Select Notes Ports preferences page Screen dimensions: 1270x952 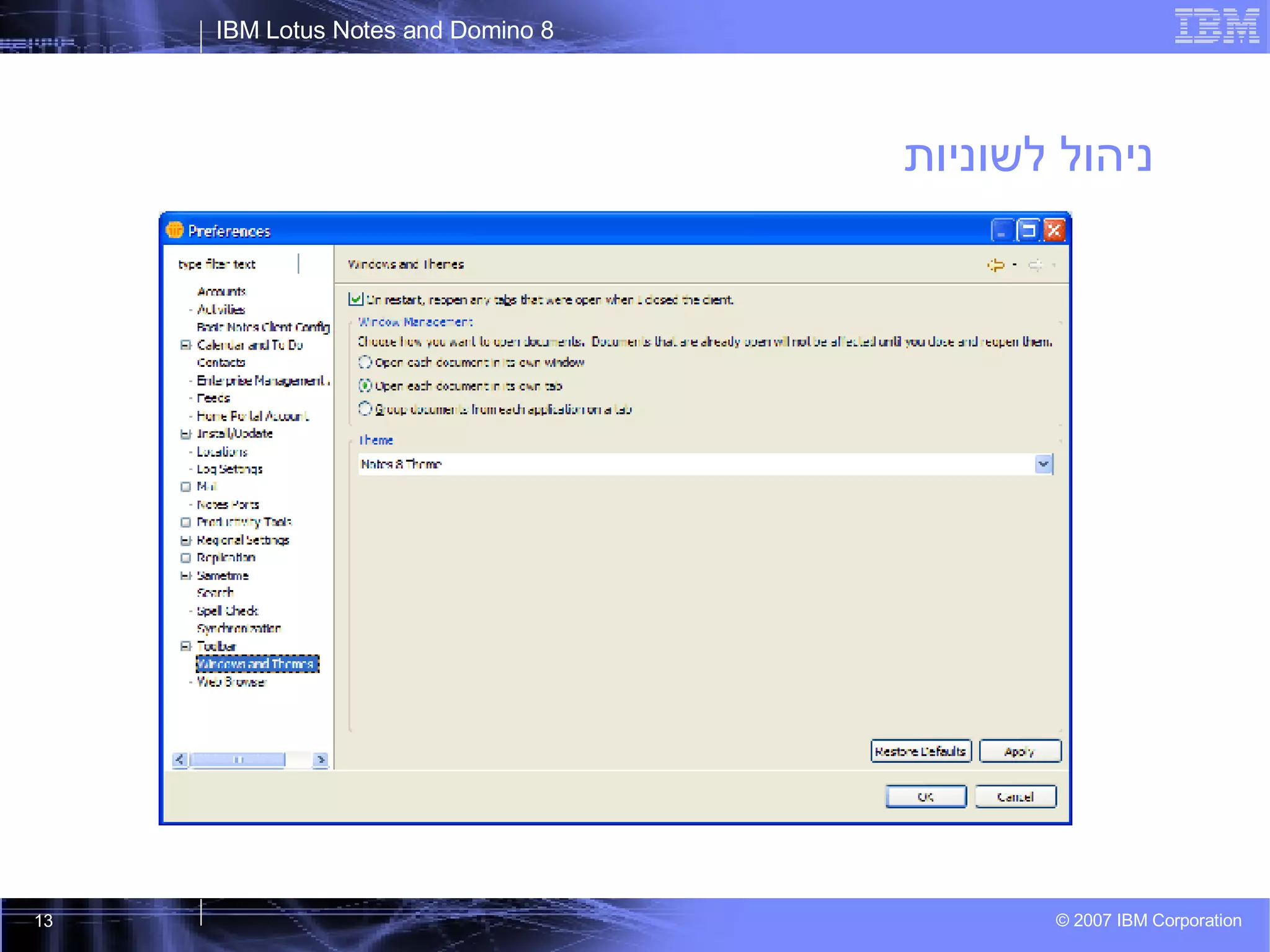228,505
